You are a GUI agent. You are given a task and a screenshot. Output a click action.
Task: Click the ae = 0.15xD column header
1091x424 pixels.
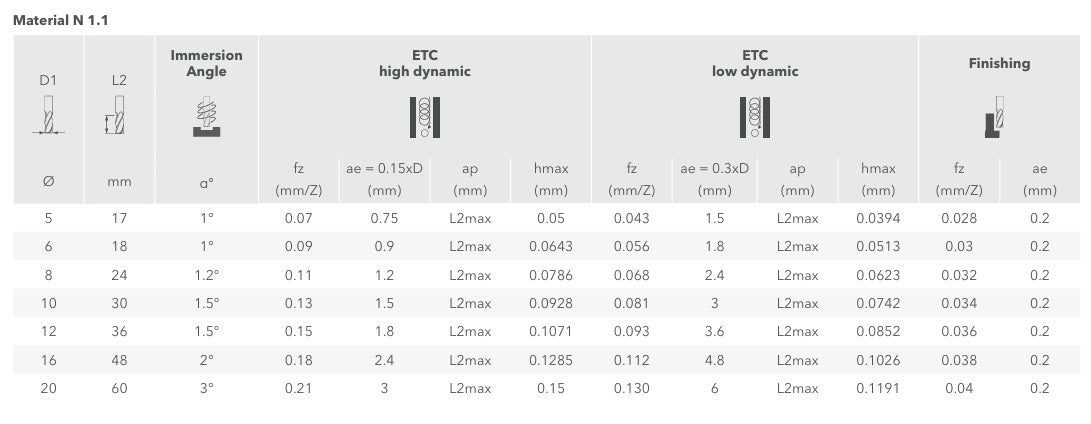click(x=384, y=179)
